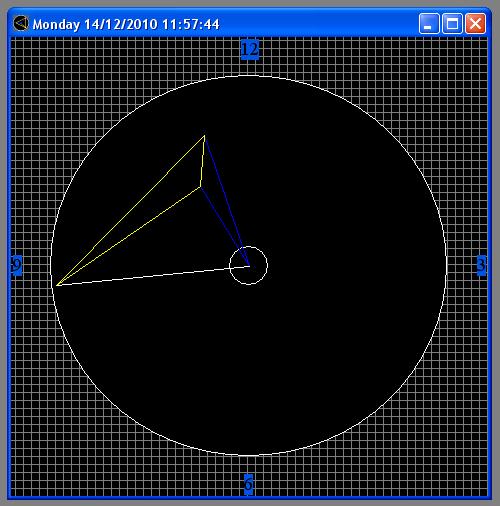Click the yellow hand's tip near the 9
This screenshot has height=506, width=500.
tap(57, 285)
